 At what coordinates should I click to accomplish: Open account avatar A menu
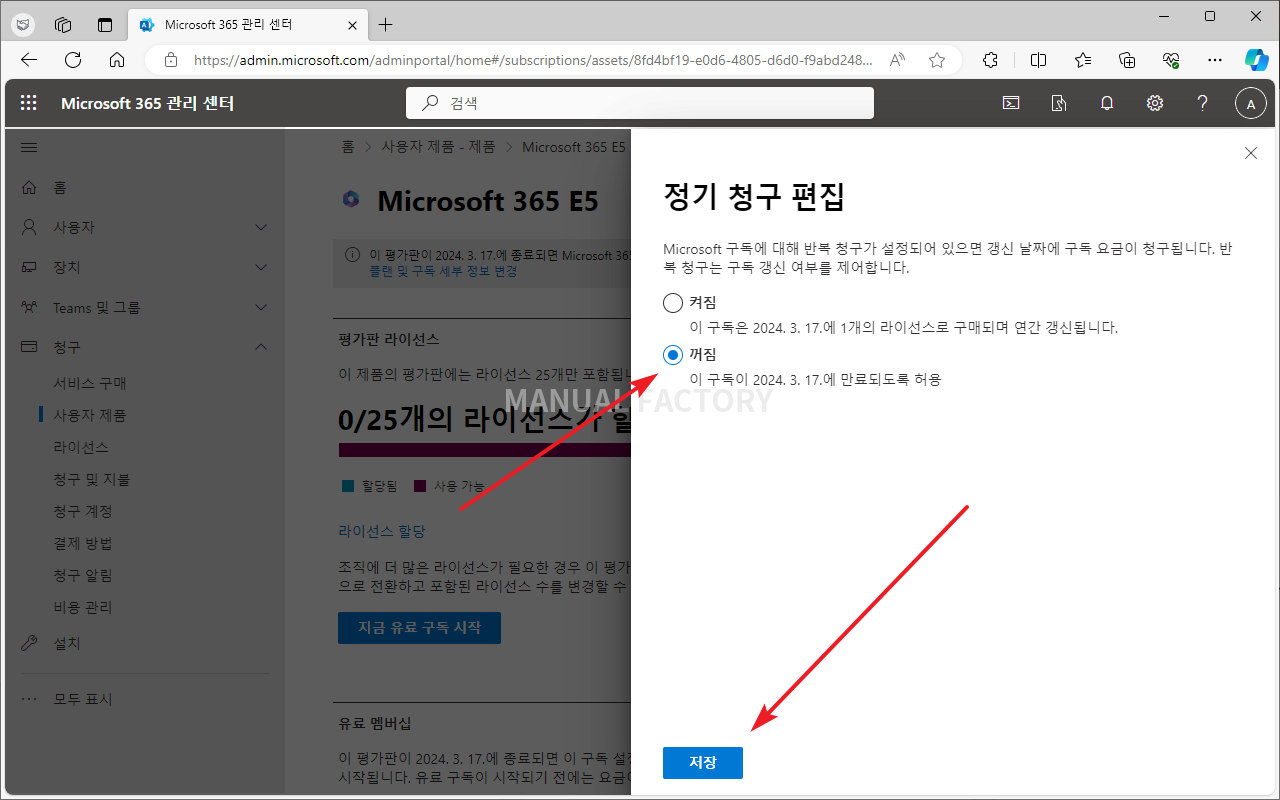(1251, 103)
